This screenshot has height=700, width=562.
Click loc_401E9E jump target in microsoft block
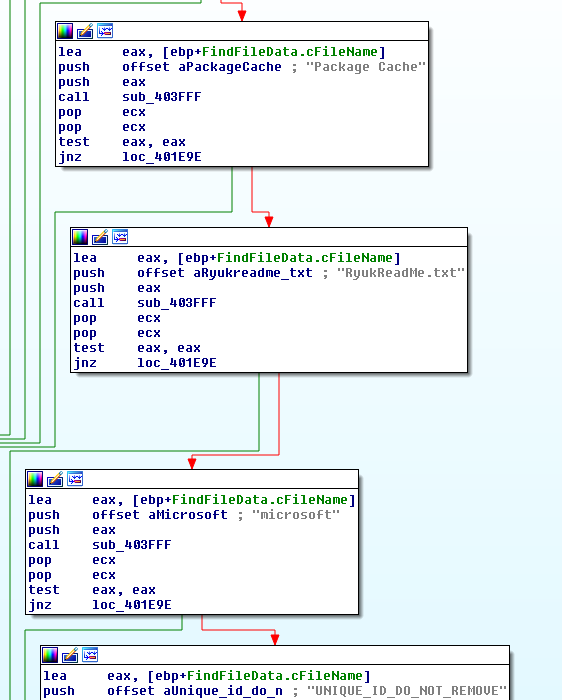[x=131, y=604]
